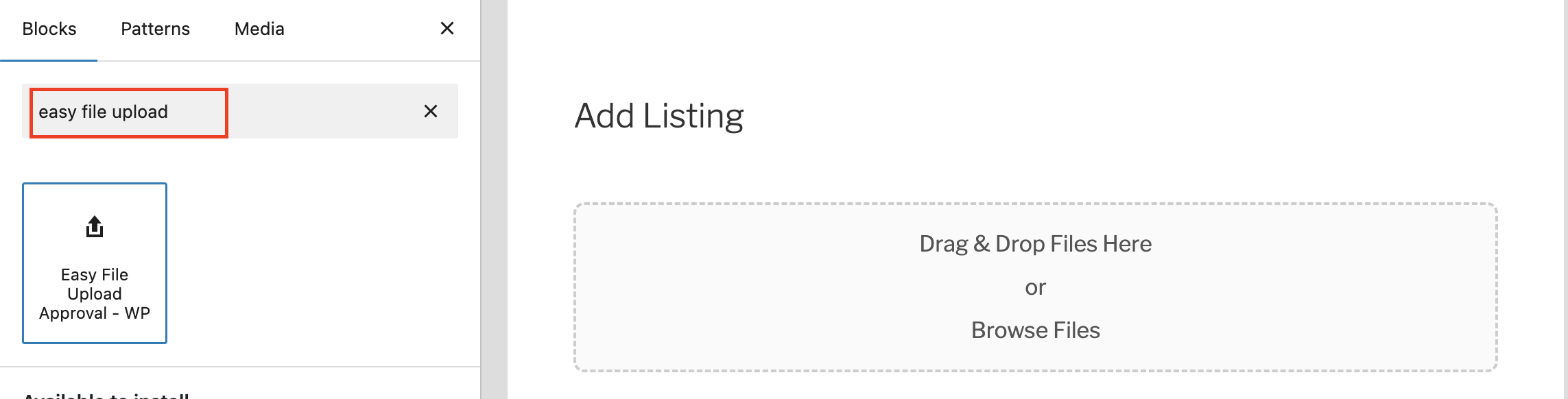Open the Patterns tab
The image size is (1568, 399).
pyautogui.click(x=155, y=29)
